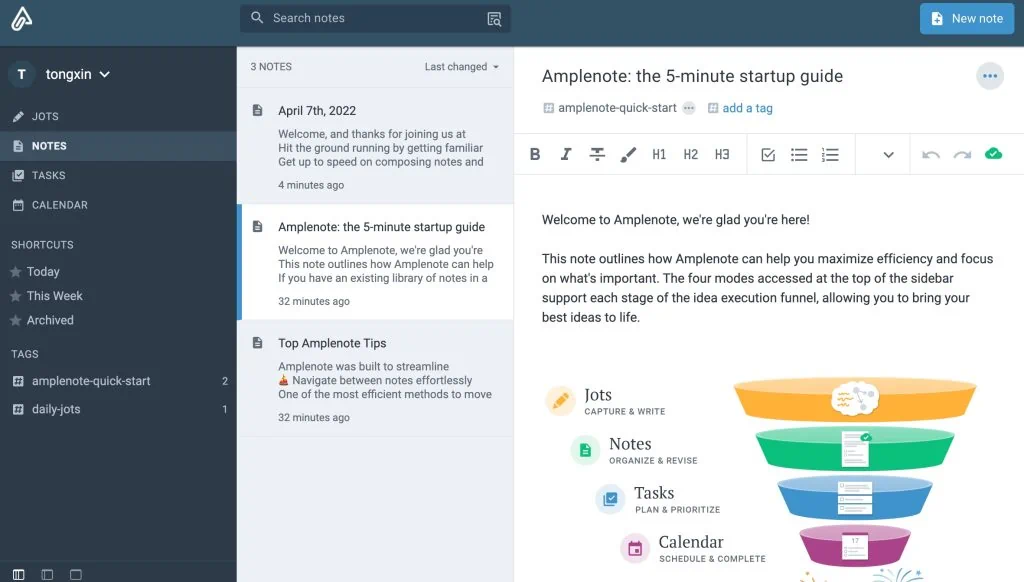Open Calendar mode in sidebar

tap(59, 205)
